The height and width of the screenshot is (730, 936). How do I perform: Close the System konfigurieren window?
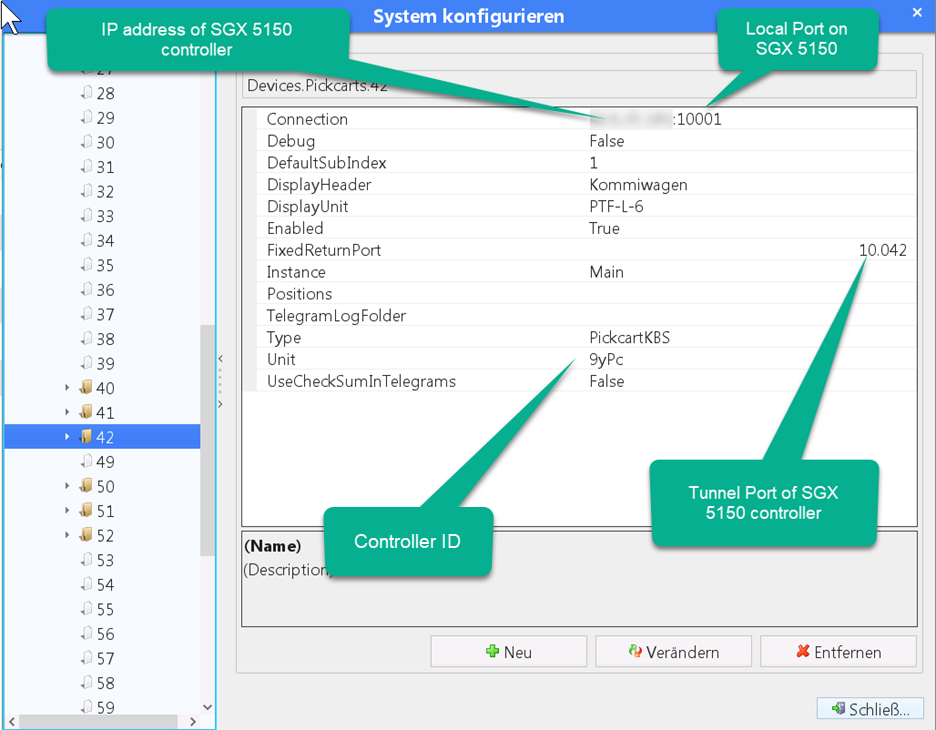click(917, 13)
